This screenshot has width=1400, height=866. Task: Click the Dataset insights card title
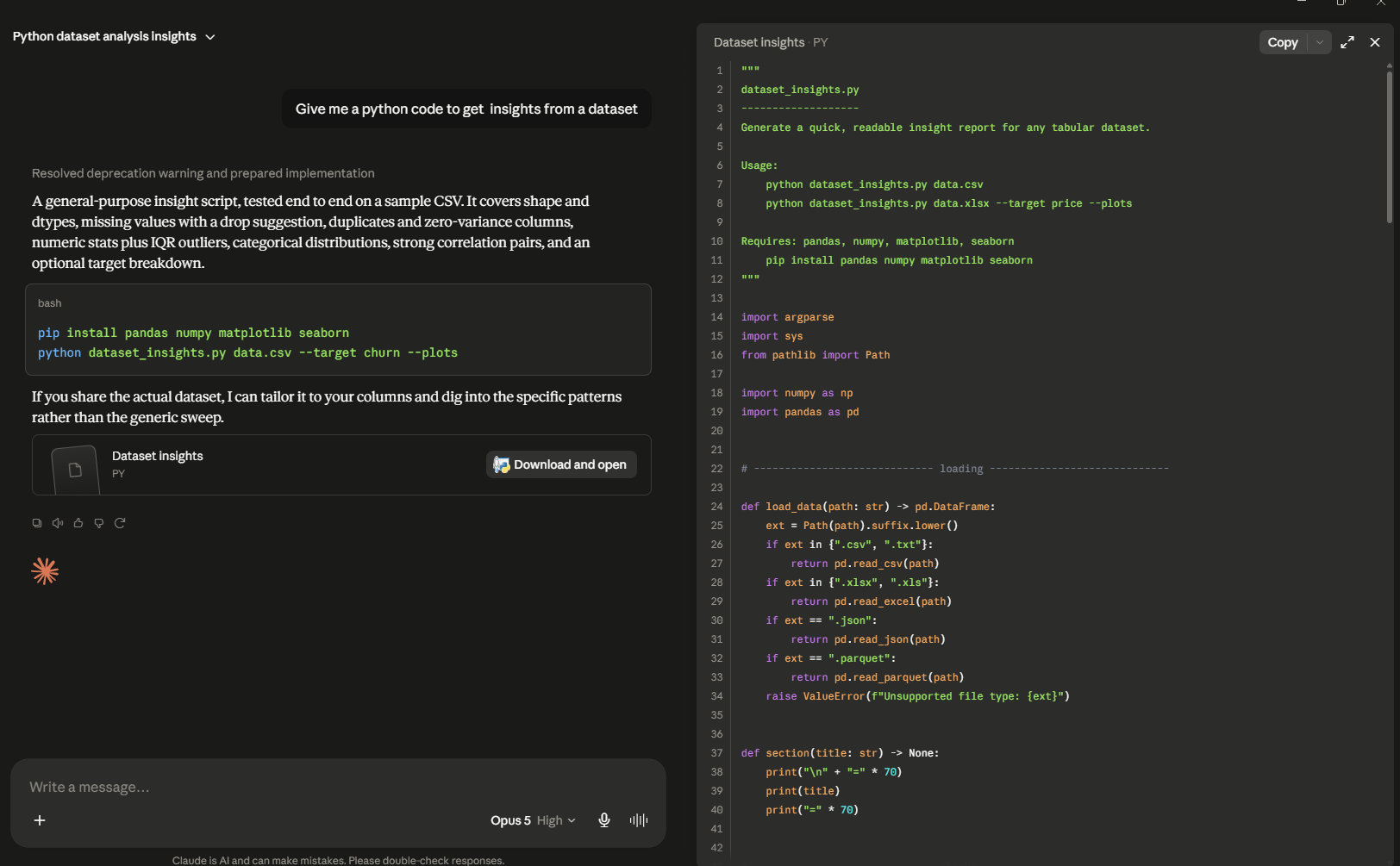tap(158, 456)
